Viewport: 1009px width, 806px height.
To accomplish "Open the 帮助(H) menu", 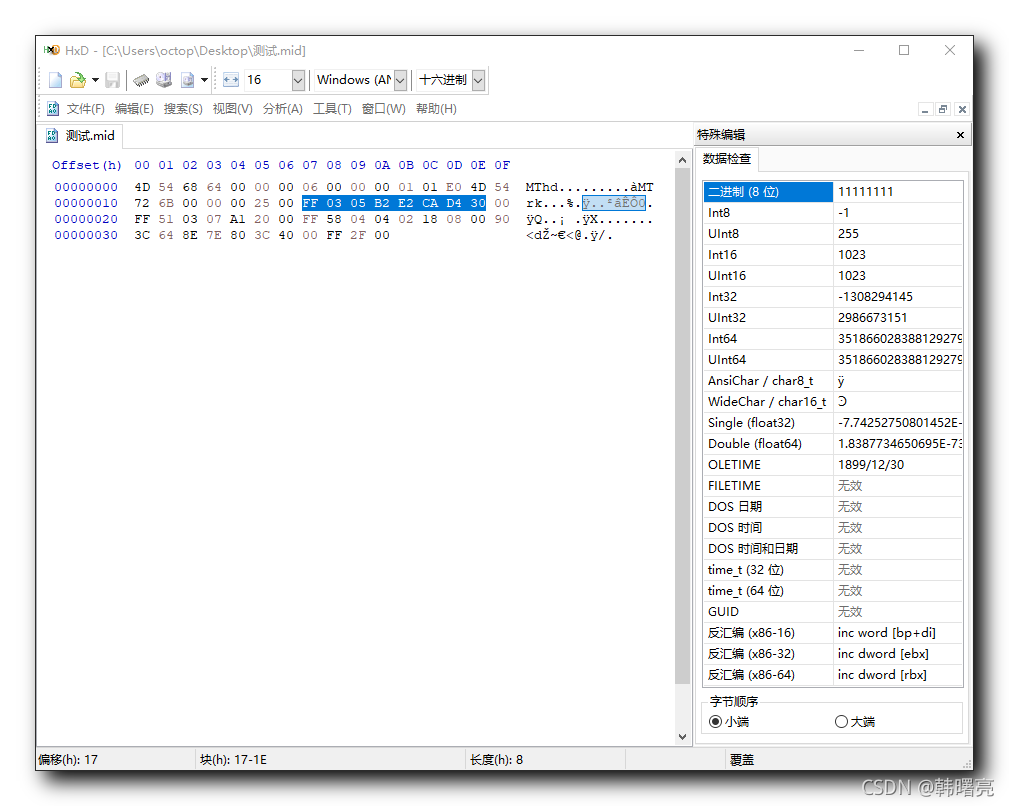I will click(436, 109).
